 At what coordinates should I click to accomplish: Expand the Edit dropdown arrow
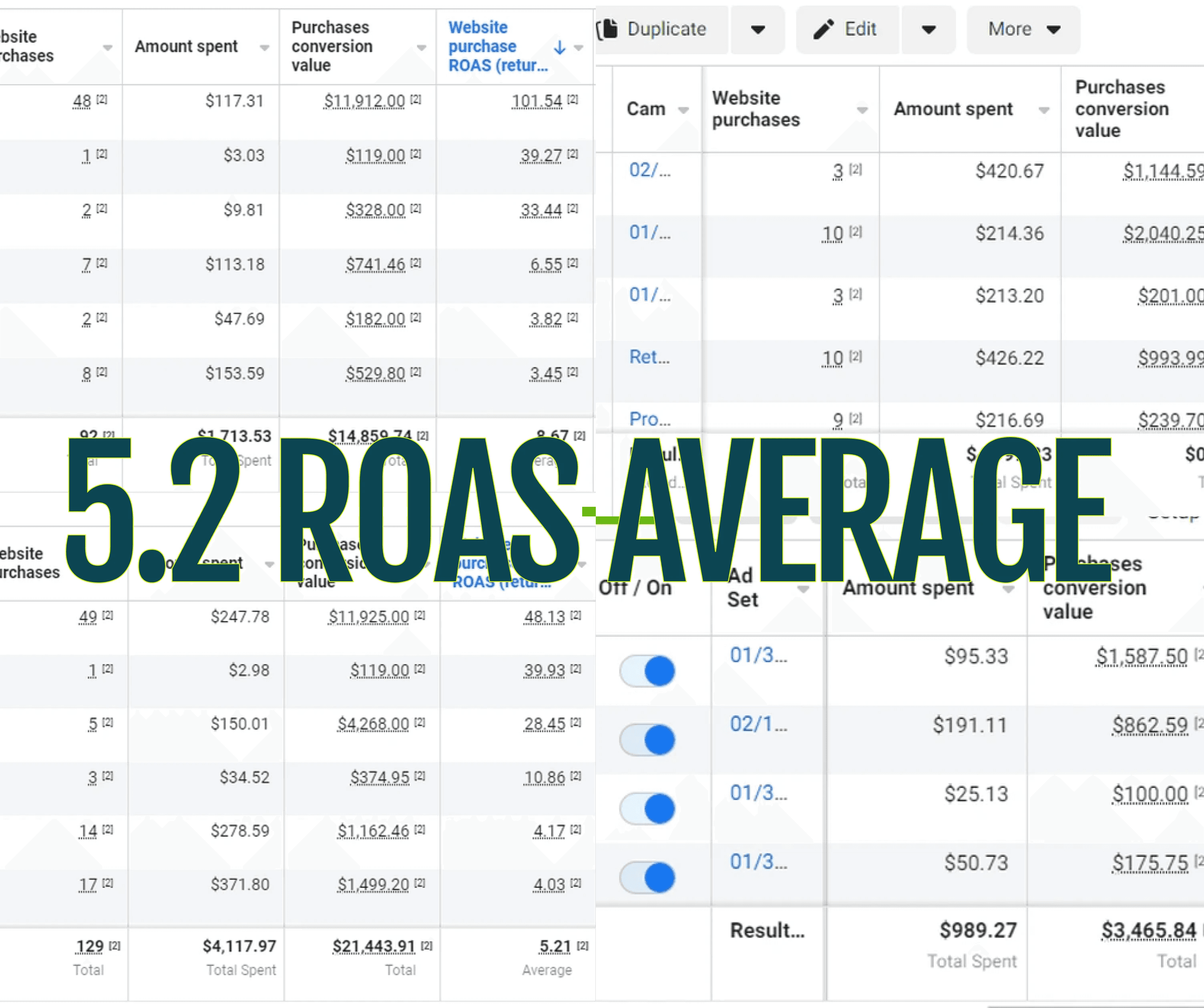coord(929,29)
